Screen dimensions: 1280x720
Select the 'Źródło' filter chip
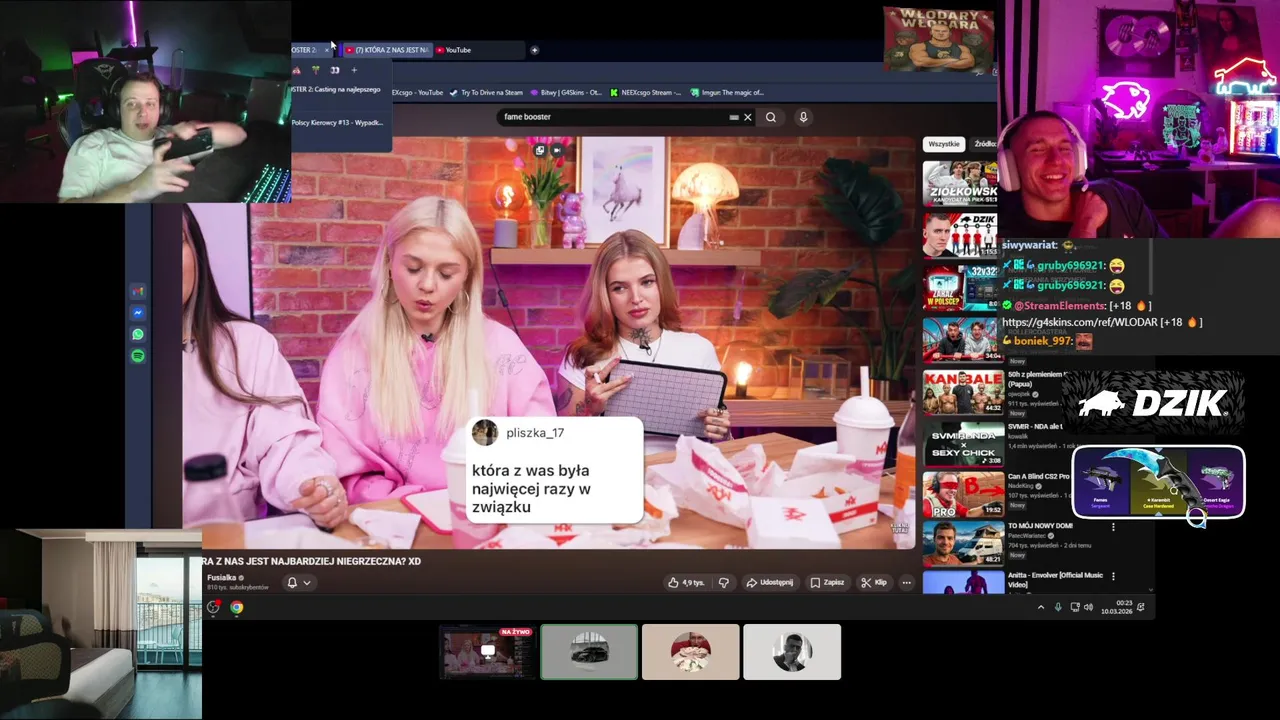(984, 144)
